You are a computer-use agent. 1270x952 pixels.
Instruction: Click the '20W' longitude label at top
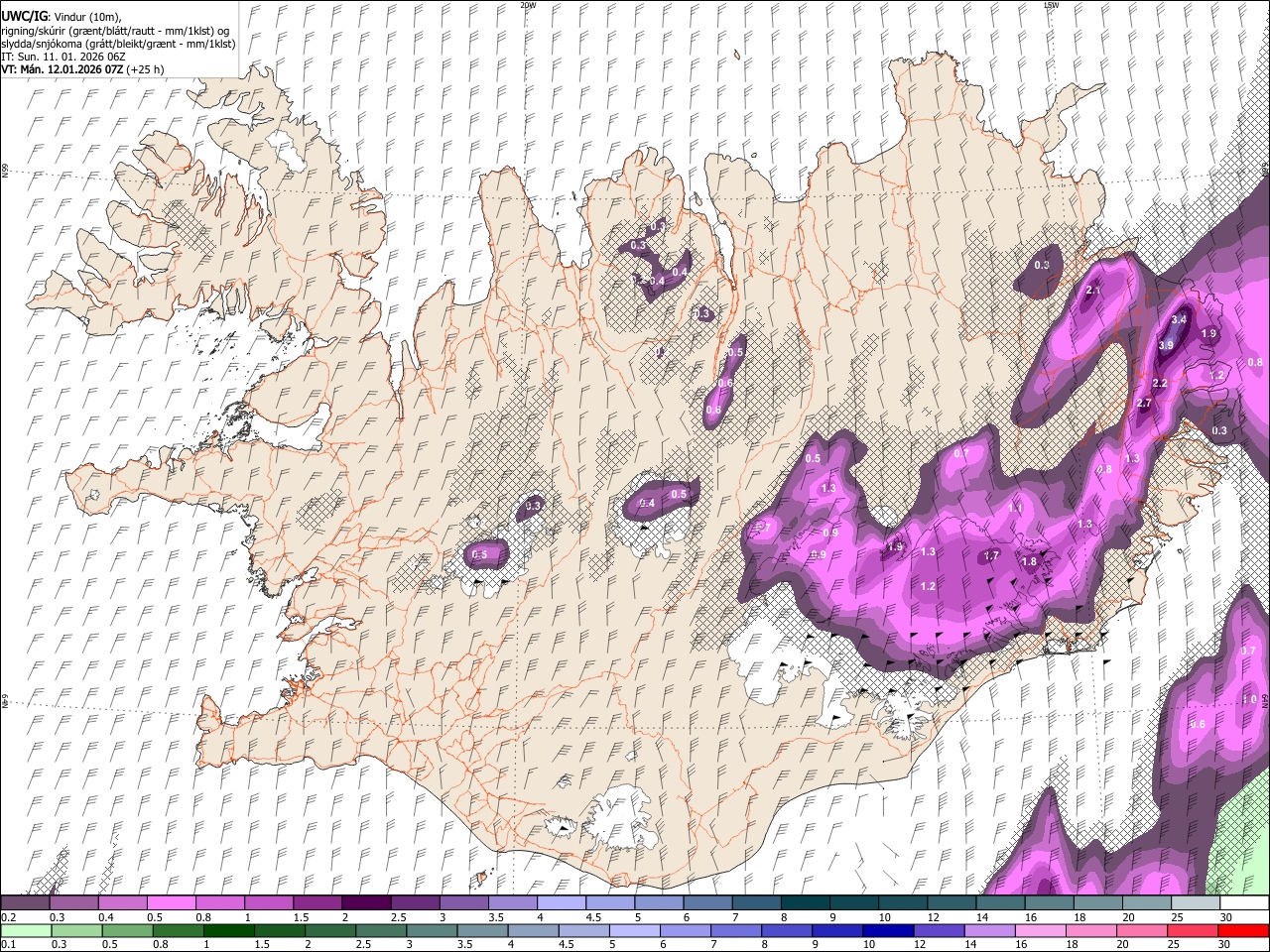[528, 5]
